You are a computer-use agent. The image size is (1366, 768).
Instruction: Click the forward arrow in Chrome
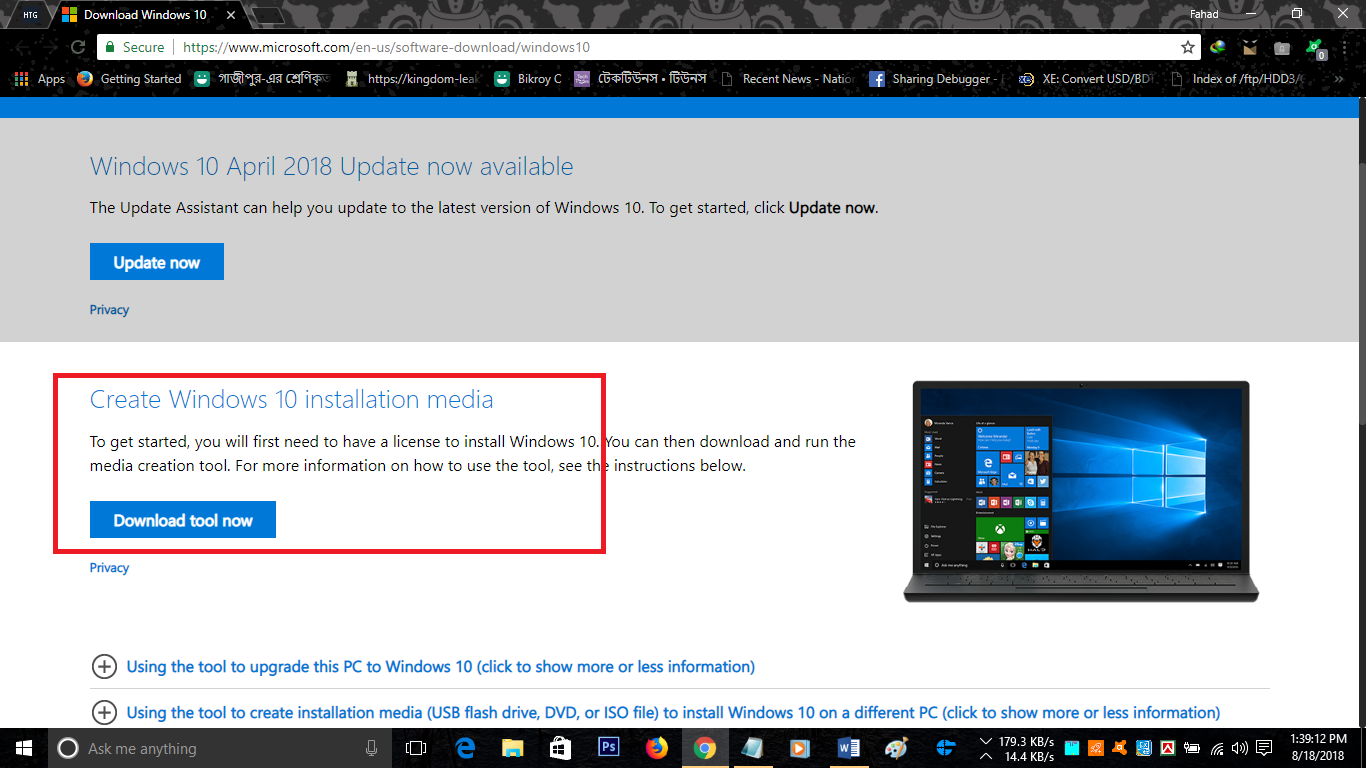[50, 47]
